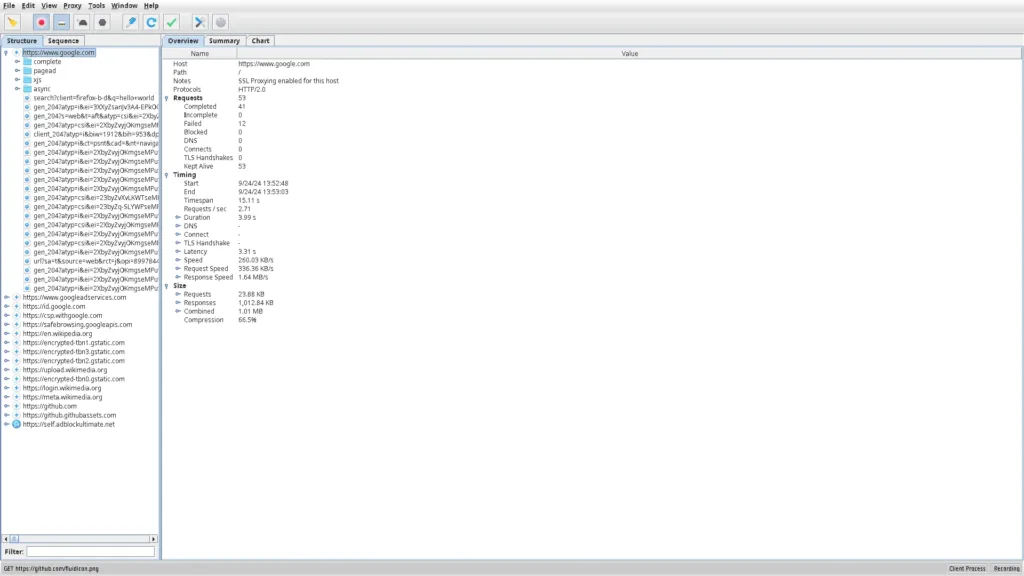This screenshot has height=576, width=1024.
Task: Click the host icon beside en.wikipedia.org
Action: pyautogui.click(x=16, y=334)
